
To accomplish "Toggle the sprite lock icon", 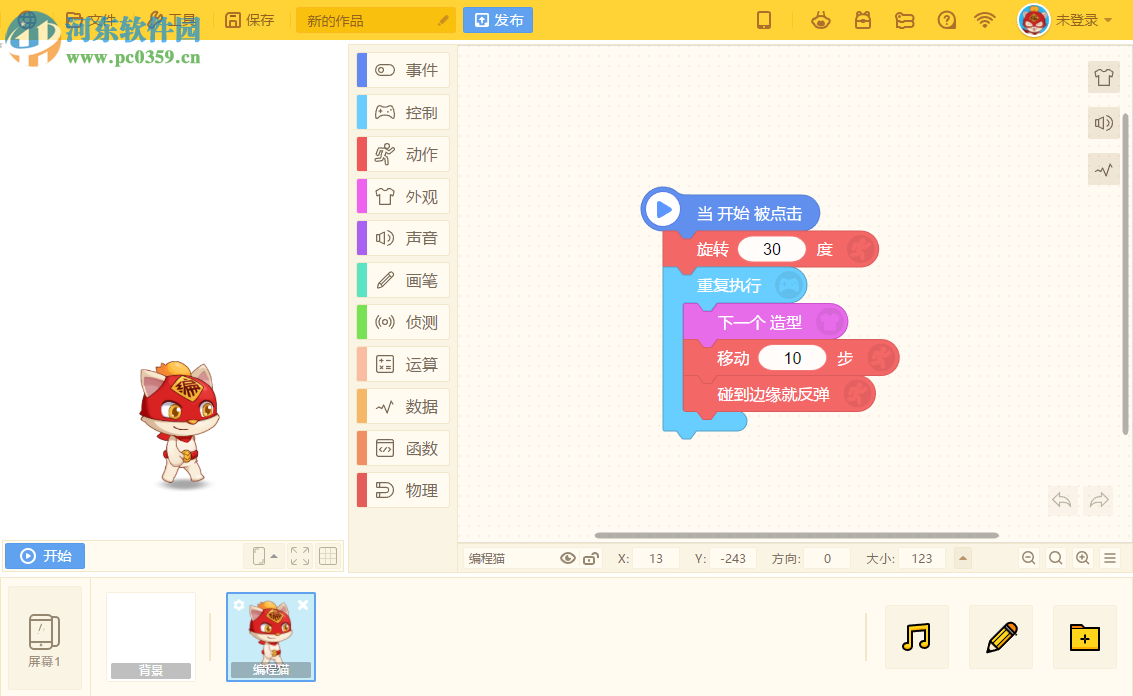I will [591, 558].
